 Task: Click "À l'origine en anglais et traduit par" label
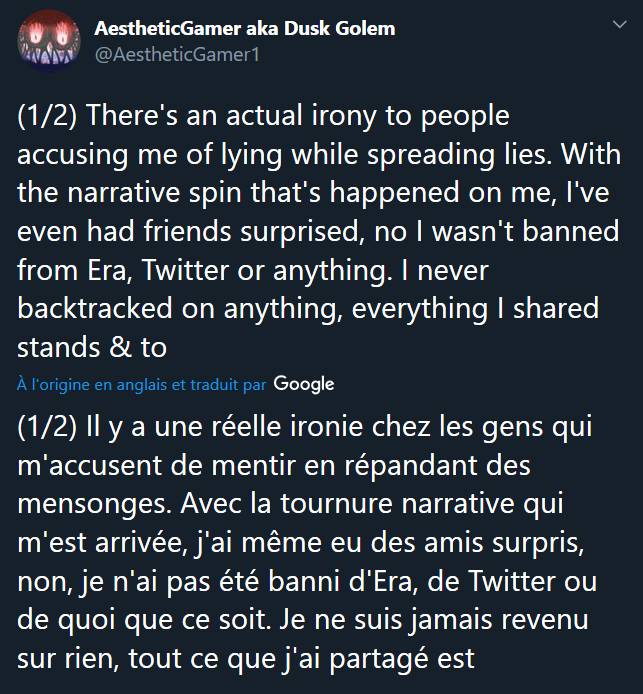pyautogui.click(x=142, y=384)
